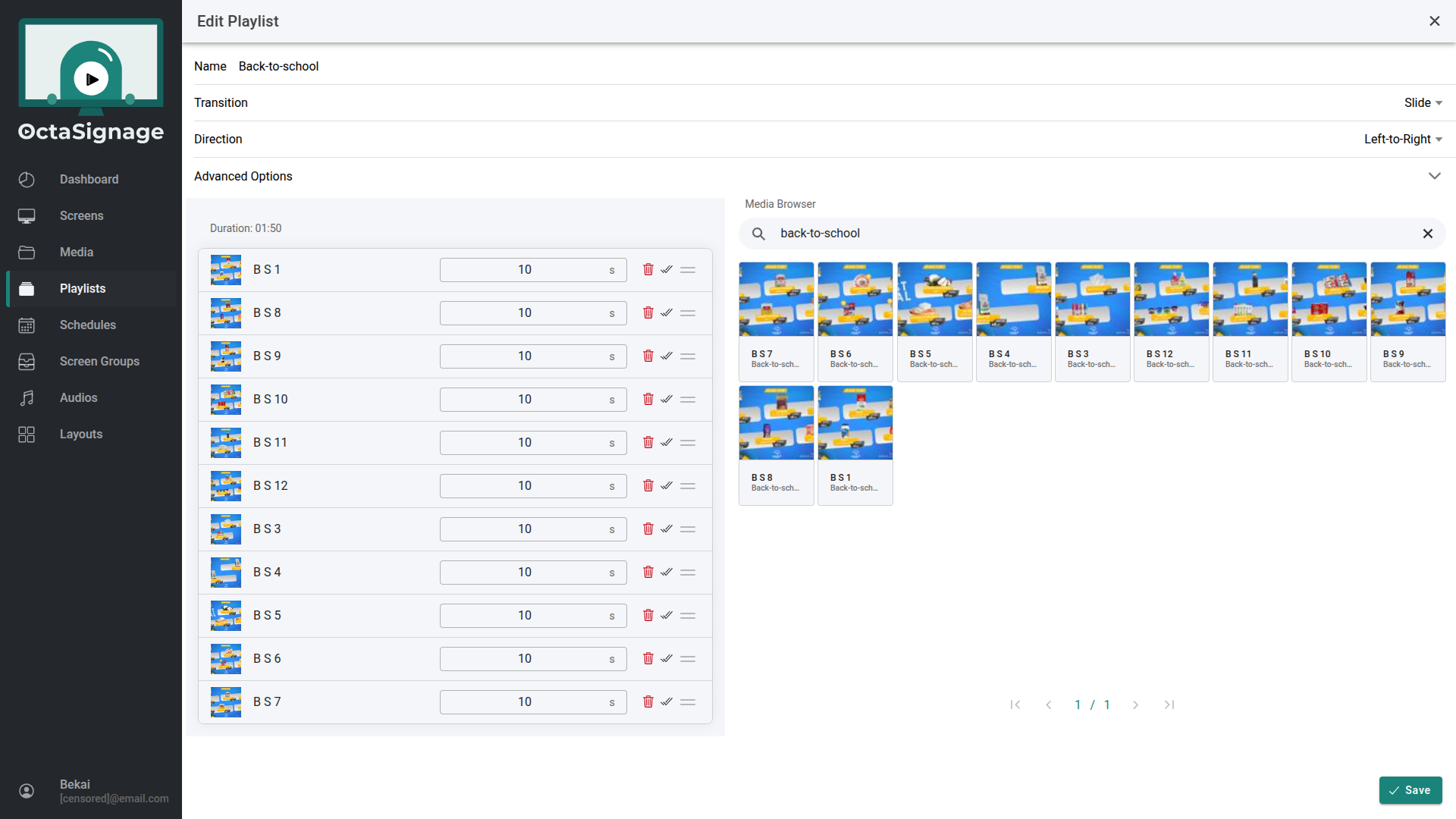Click the drag handle on B S 8 row
Screen dimensions: 1456x819
(x=688, y=312)
